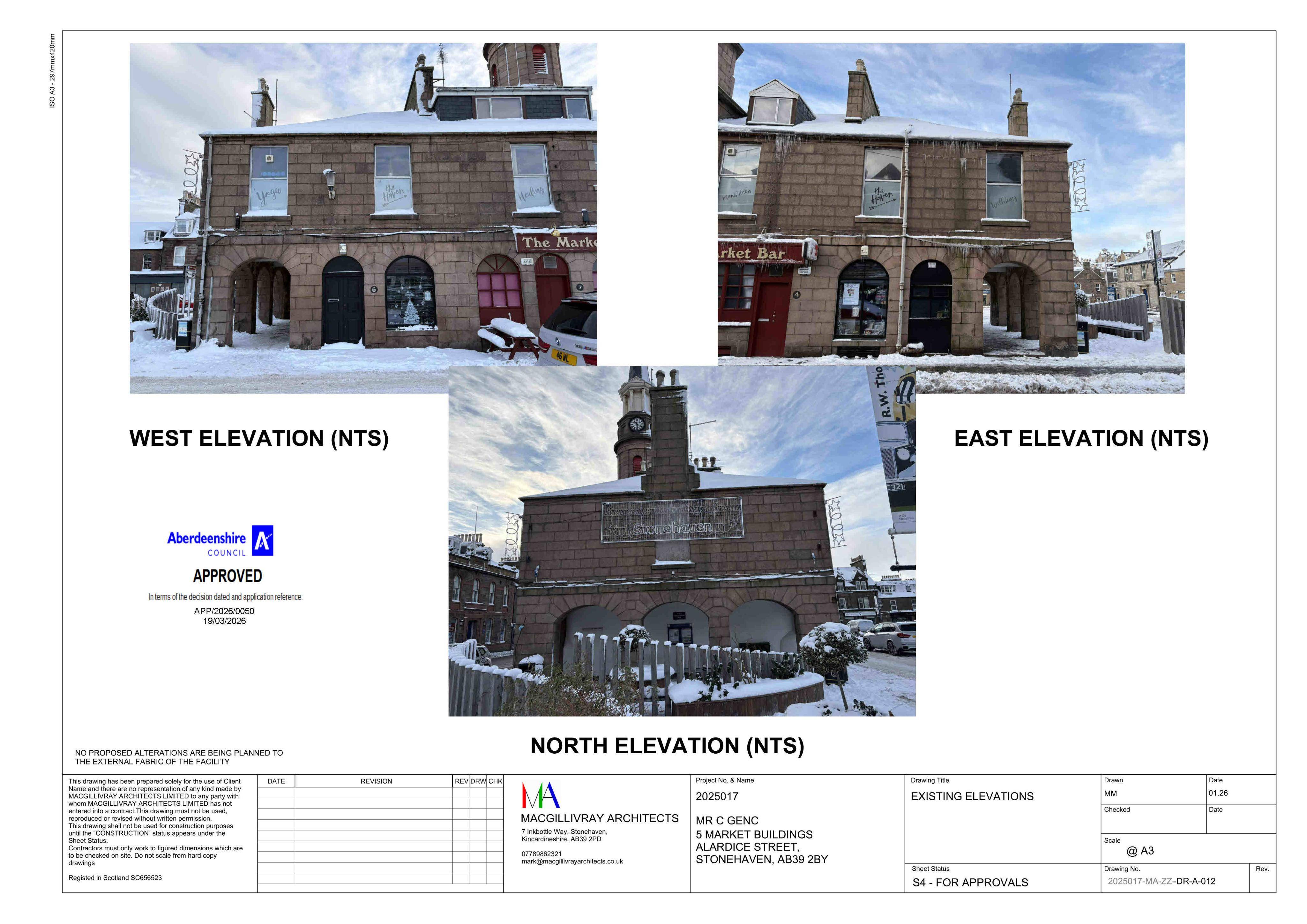Click 'STONEHAVEN, AB39 2BY' address line
1307x924 pixels.
point(762,860)
